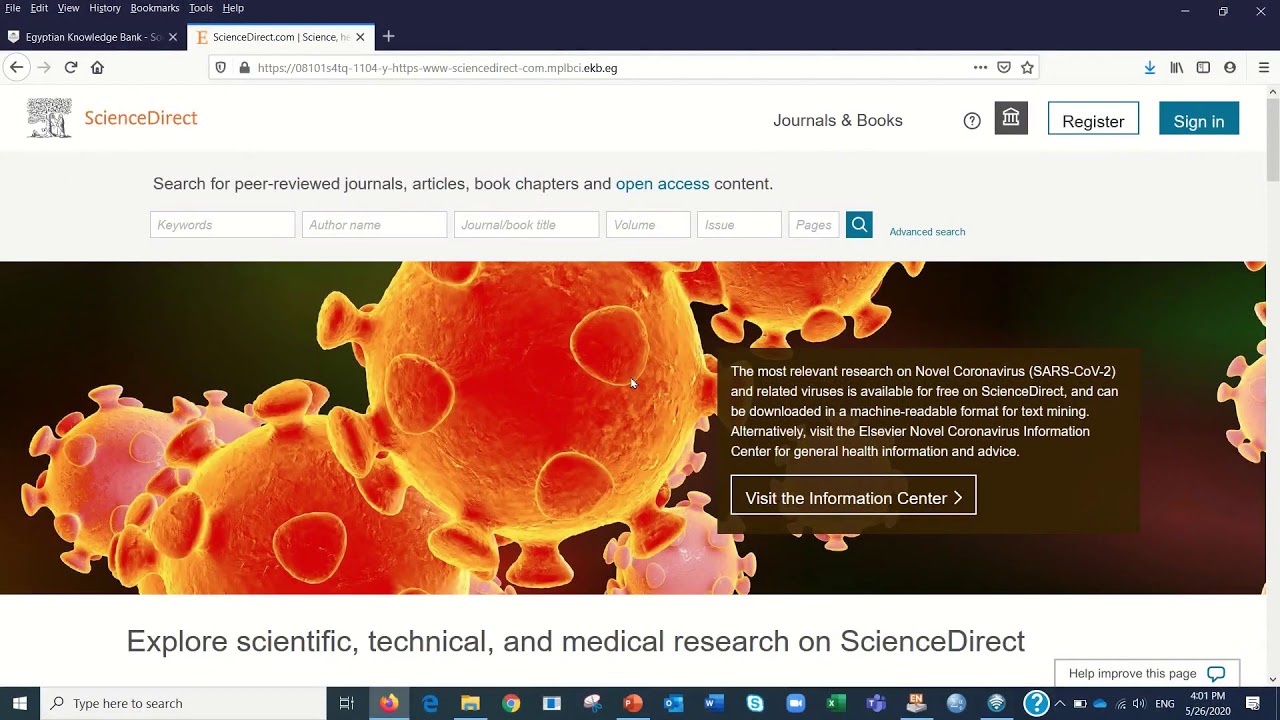1280x720 pixels.
Task: Show hidden system tray icons
Action: click(x=1059, y=703)
